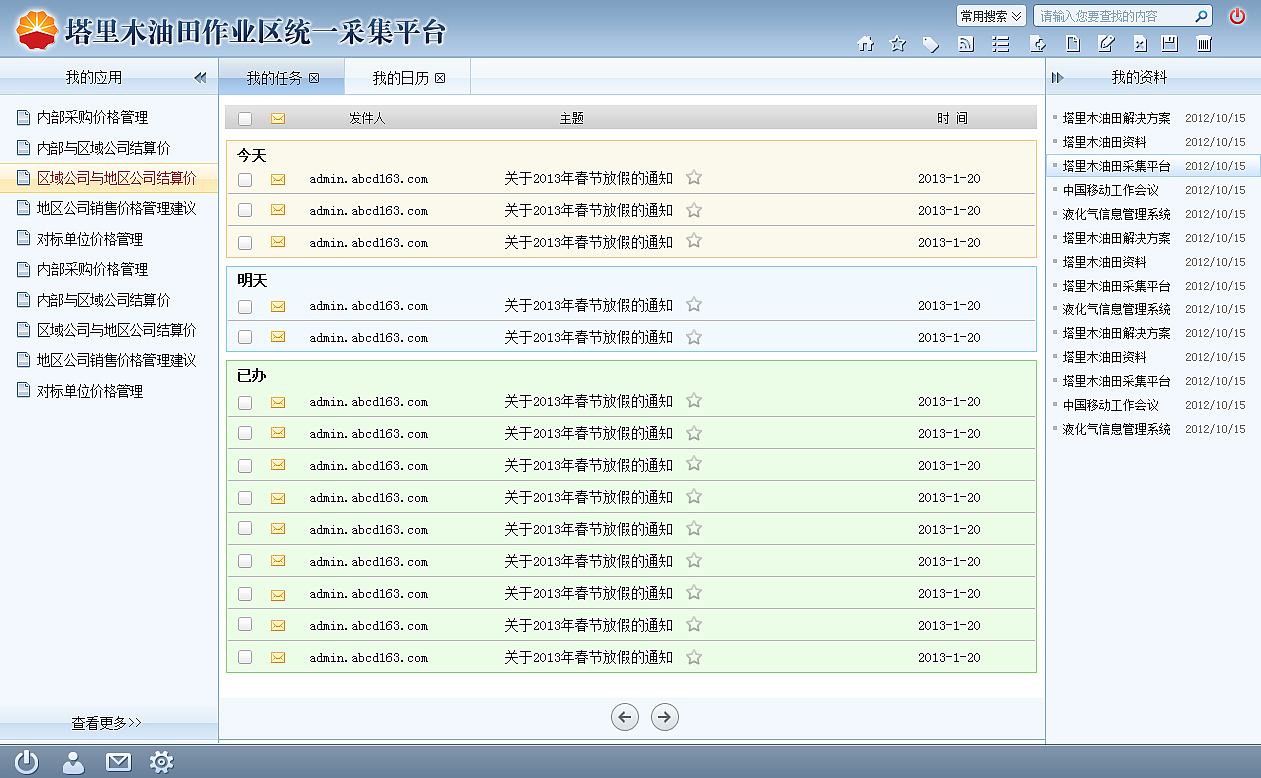The width and height of the screenshot is (1261, 778).
Task: Click the 我的应用 panel title
Action: [x=94, y=77]
